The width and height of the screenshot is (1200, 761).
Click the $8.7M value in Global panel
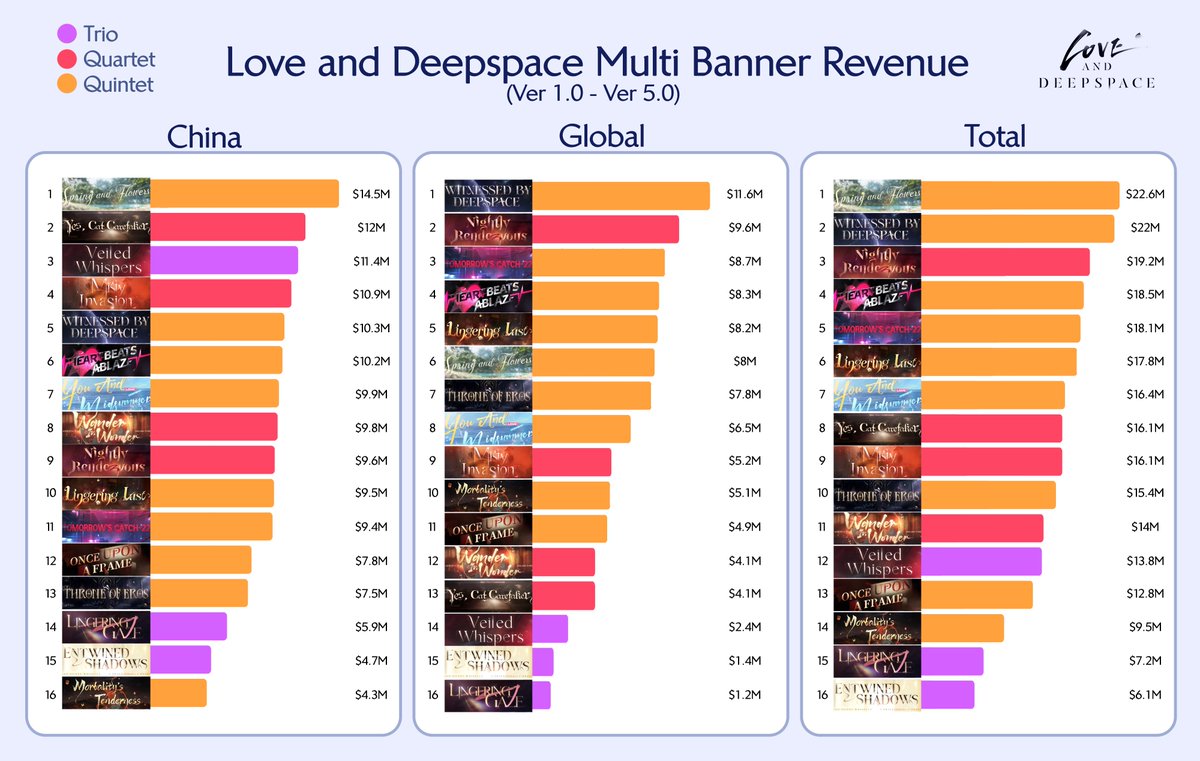click(745, 262)
